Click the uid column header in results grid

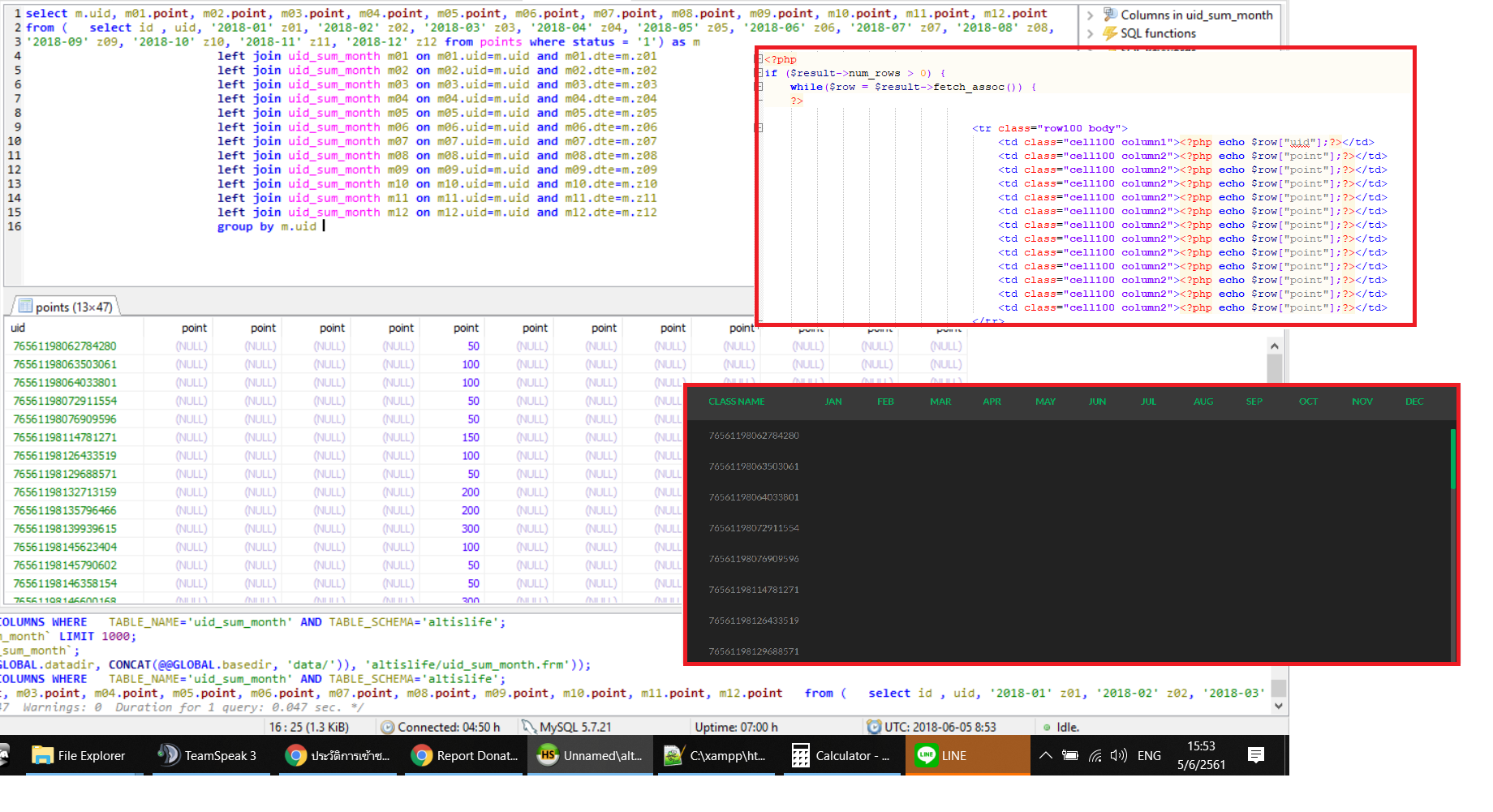(x=74, y=328)
